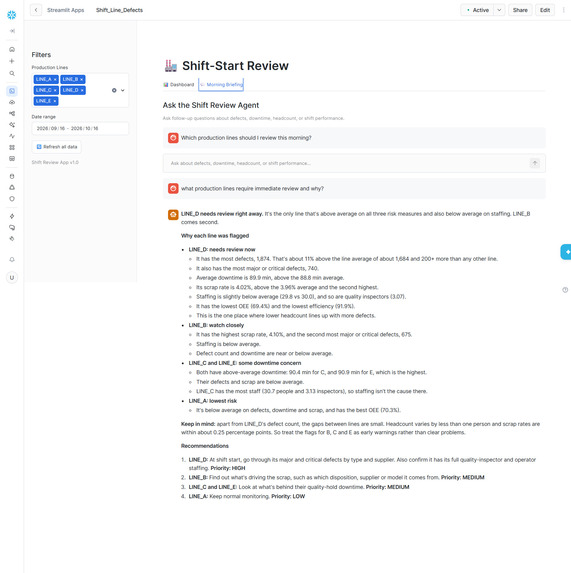This screenshot has height=573, width=571.
Task: Click the 'Recommendations' subheading
Action: click(x=205, y=446)
